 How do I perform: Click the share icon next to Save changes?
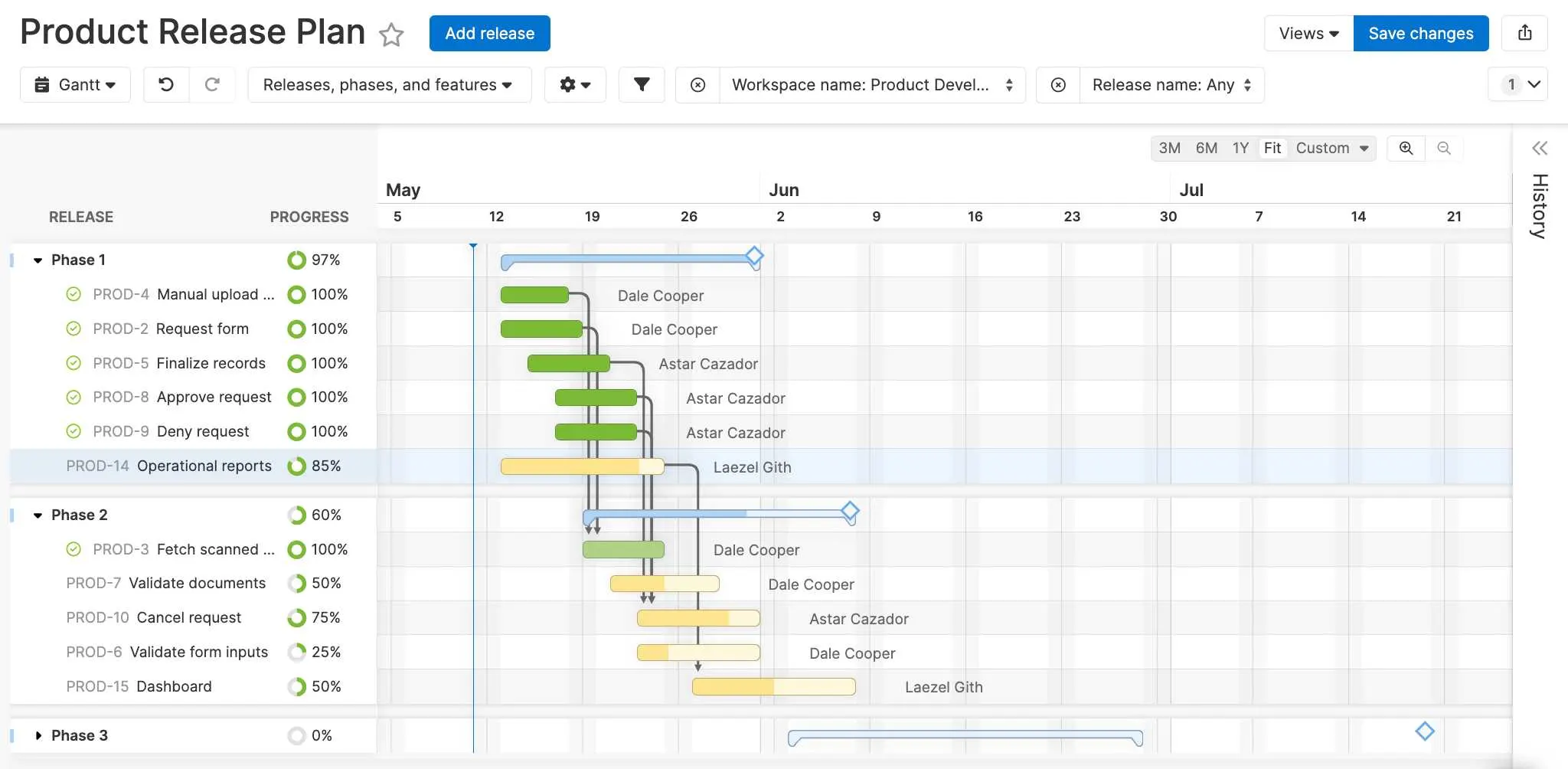(1524, 33)
